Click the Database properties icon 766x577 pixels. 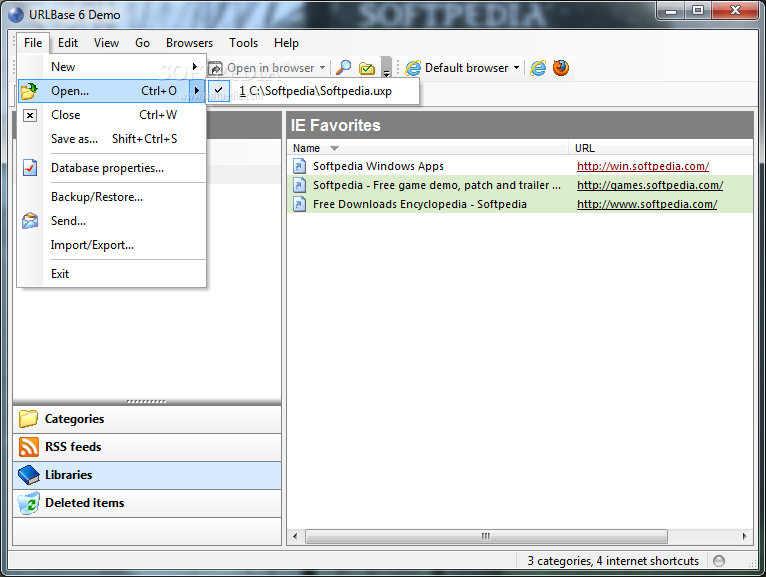point(30,168)
